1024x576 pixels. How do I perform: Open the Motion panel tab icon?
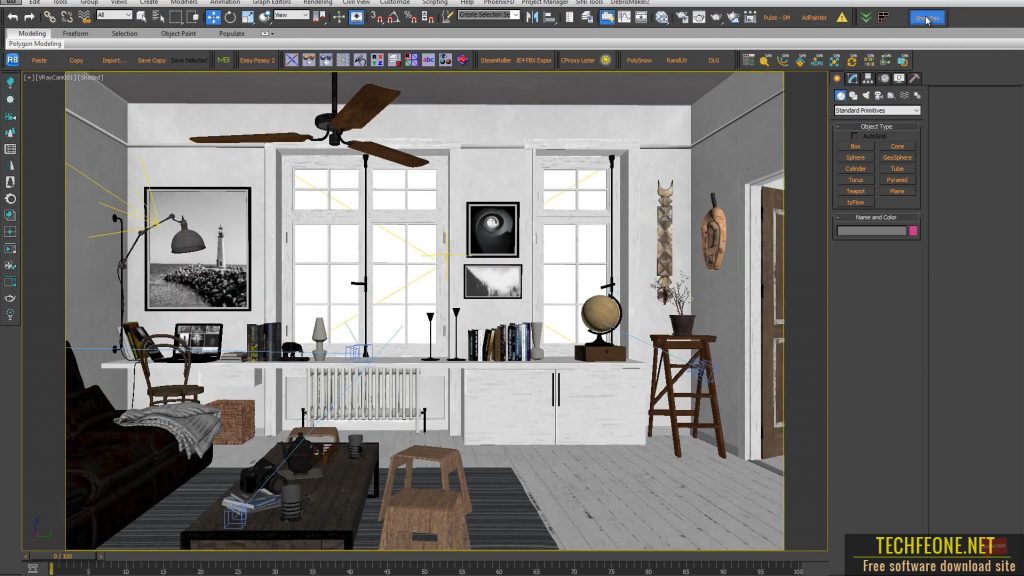pyautogui.click(x=884, y=78)
